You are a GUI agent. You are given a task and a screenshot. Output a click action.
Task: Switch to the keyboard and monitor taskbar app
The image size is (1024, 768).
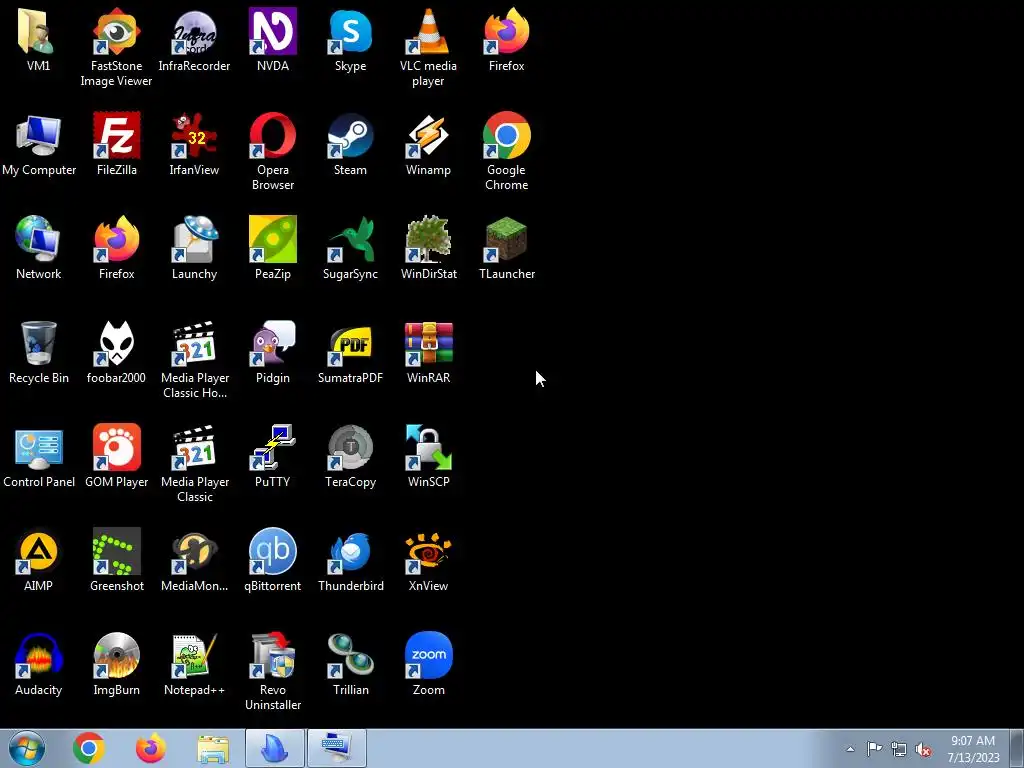click(337, 748)
